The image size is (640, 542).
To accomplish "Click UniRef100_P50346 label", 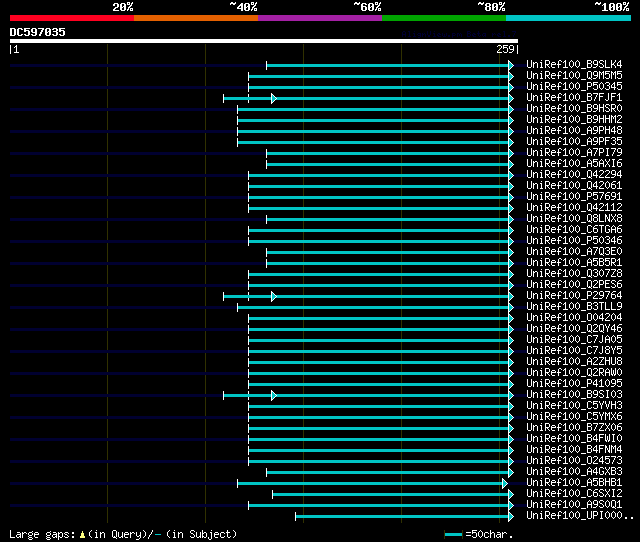I will tap(574, 241).
